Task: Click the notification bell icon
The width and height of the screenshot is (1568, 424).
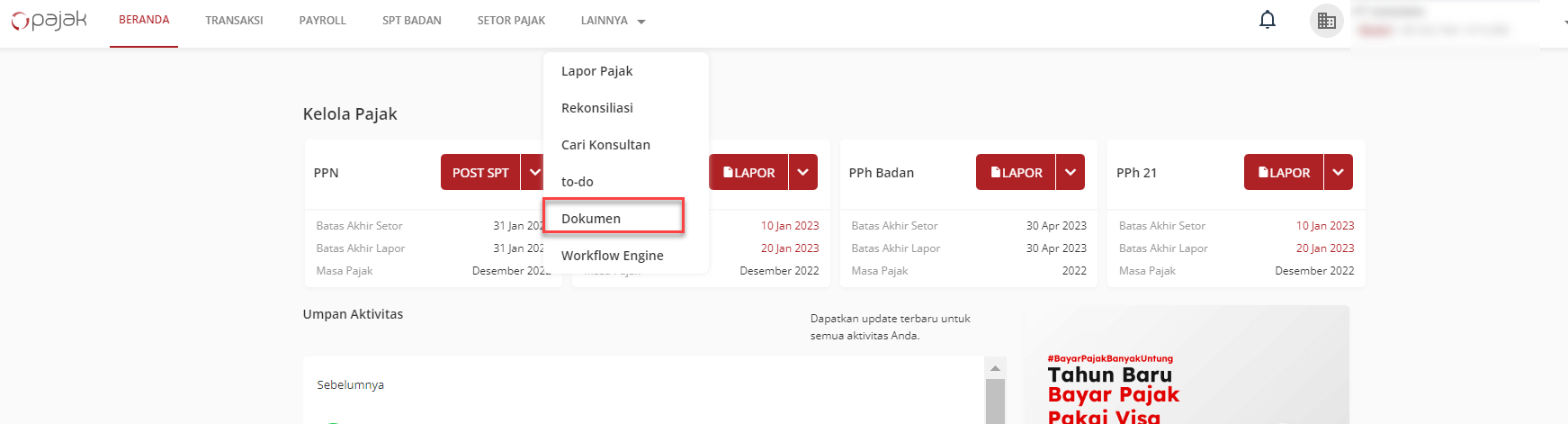Action: [x=1267, y=20]
